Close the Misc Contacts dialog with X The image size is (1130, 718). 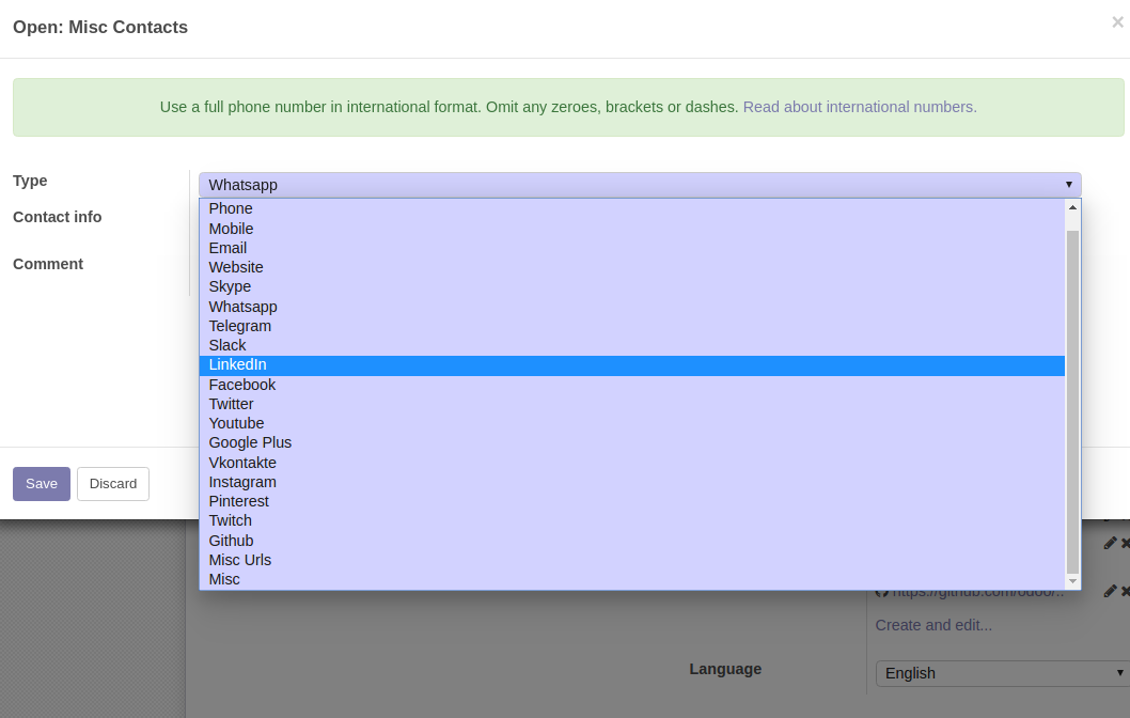coord(1117,22)
